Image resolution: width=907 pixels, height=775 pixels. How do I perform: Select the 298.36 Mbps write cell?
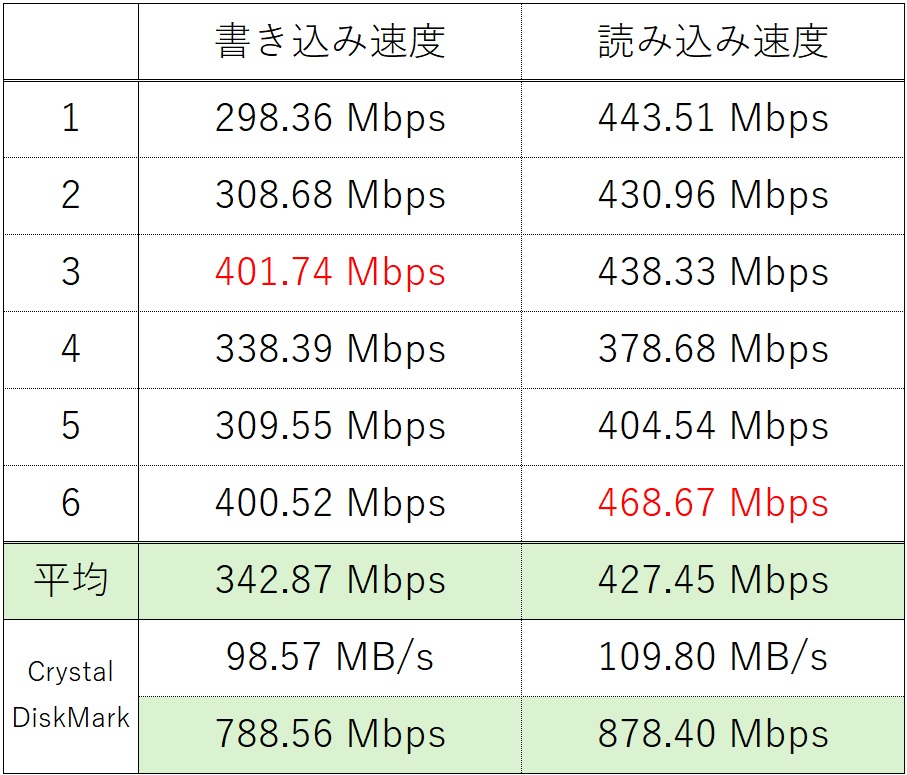330,119
